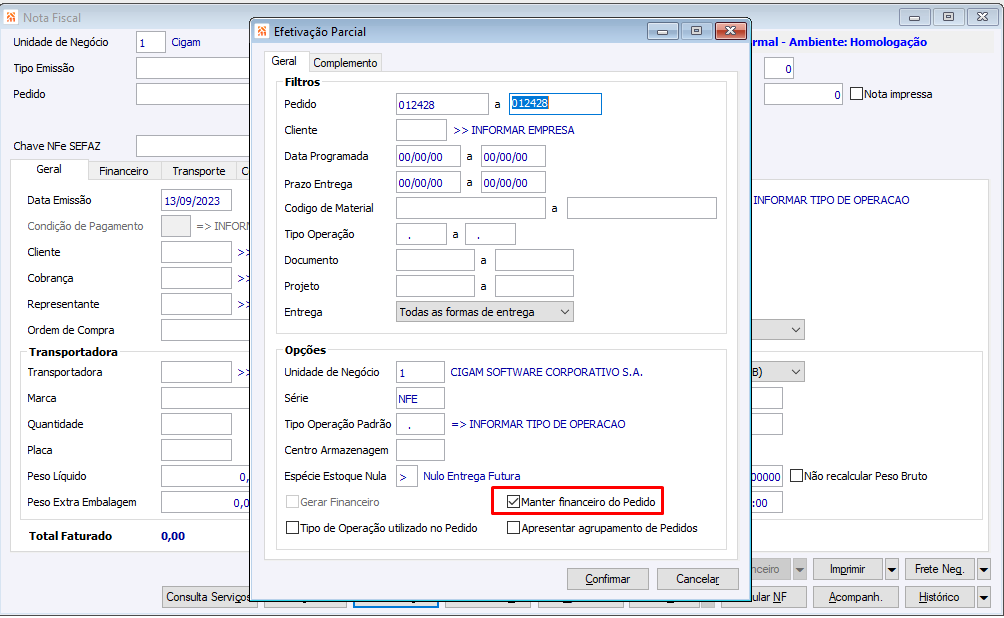Expand the Frete Neg. dropdown arrow
The height and width of the screenshot is (618, 1004).
[984, 569]
